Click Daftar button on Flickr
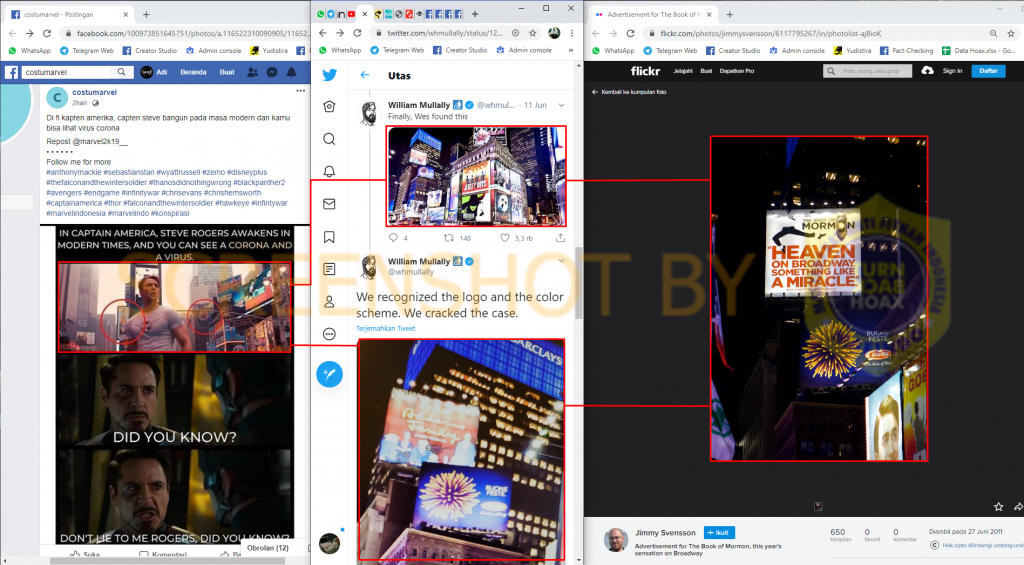Image resolution: width=1024 pixels, height=565 pixels. 988,71
